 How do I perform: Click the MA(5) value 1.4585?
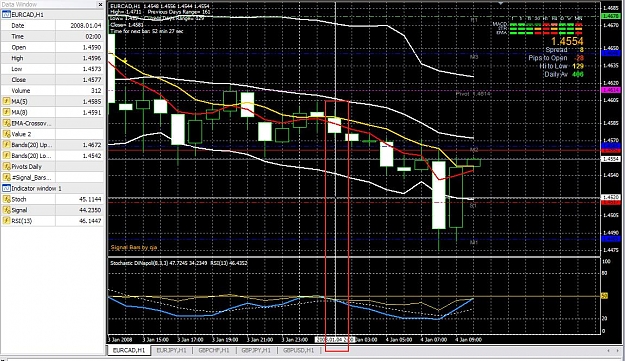92,102
